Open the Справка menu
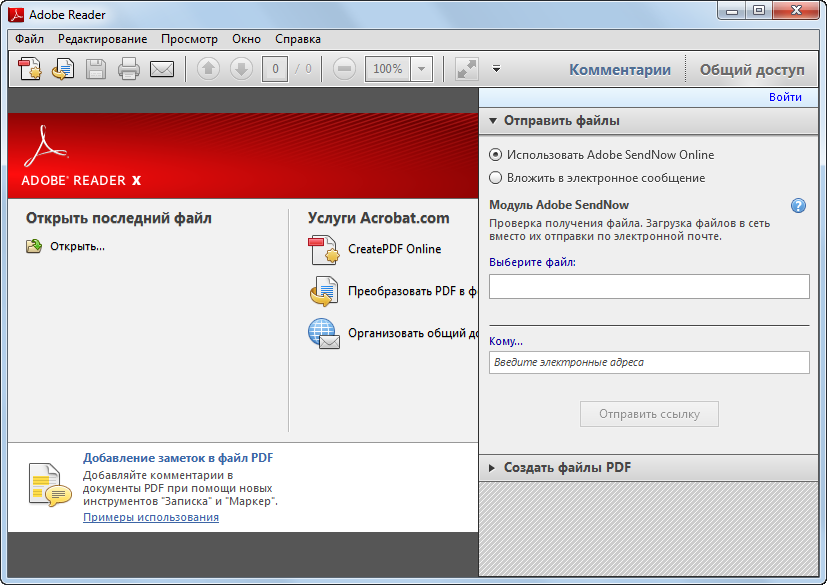The image size is (827, 585). click(x=297, y=39)
